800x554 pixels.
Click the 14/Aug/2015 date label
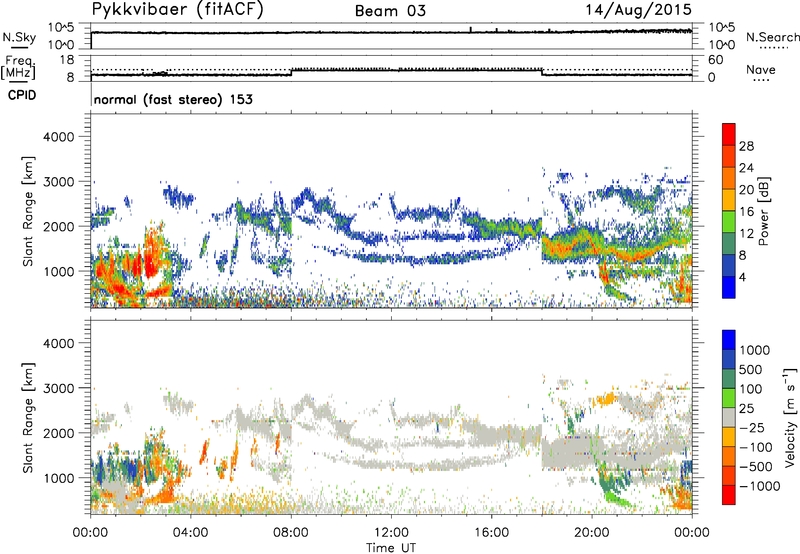638,9
